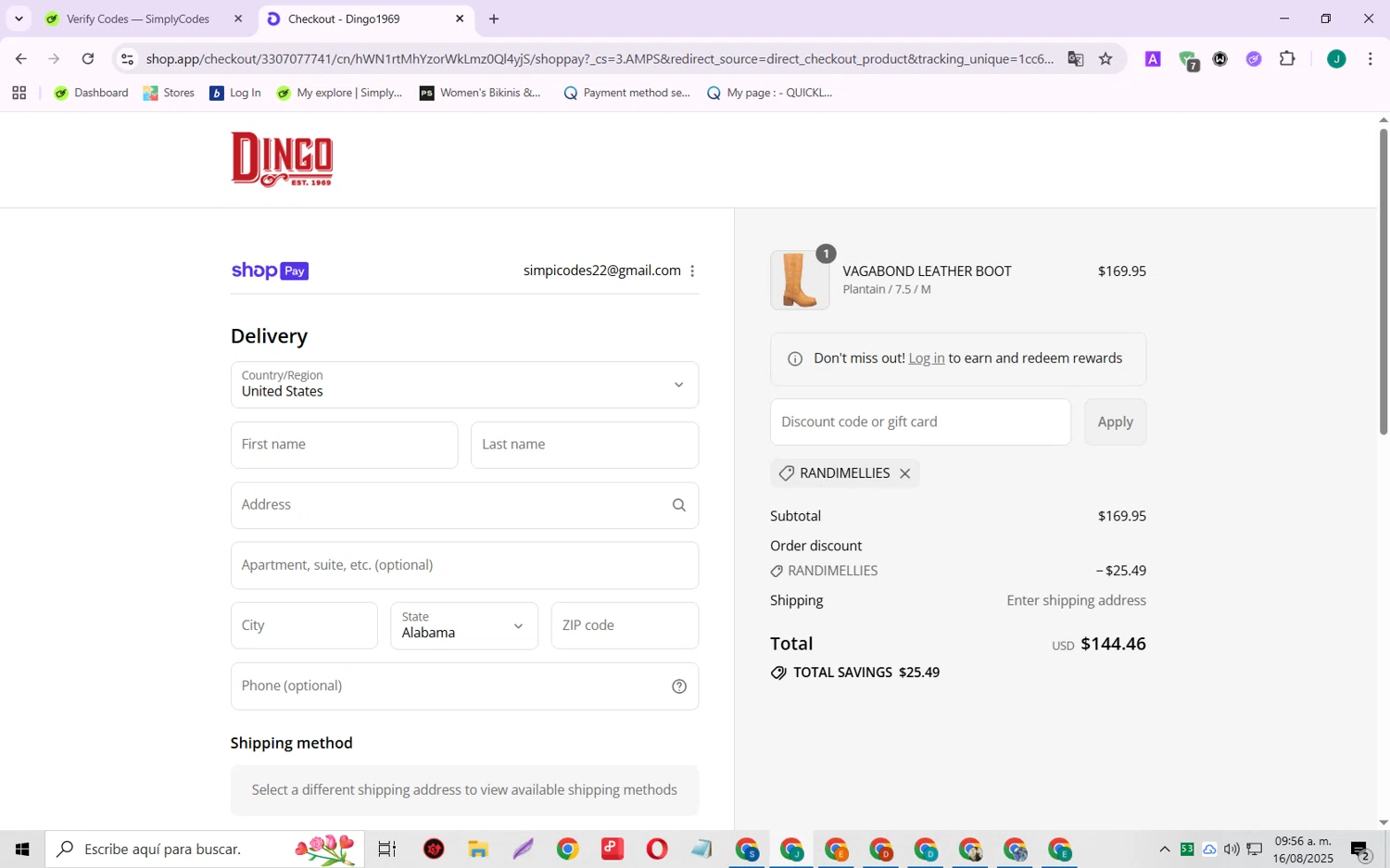The width and height of the screenshot is (1390, 868).
Task: Click the Enter shipping address text
Action: point(1076,600)
